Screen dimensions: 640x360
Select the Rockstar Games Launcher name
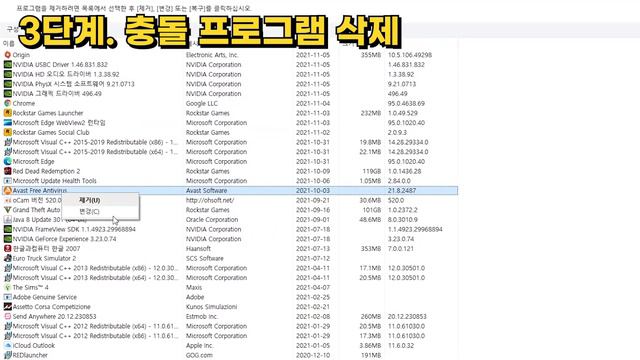click(x=48, y=113)
